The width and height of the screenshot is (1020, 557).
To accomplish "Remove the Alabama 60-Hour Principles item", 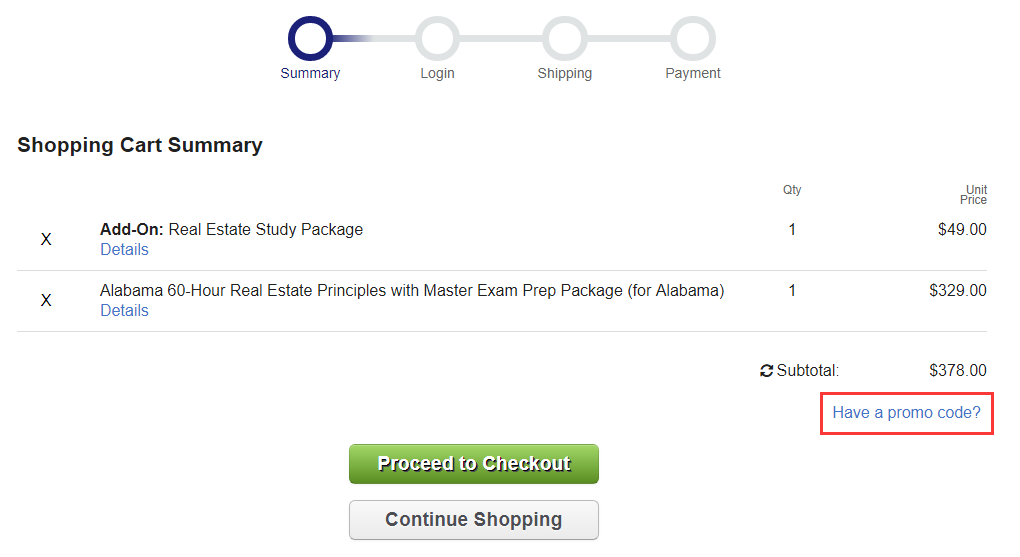I will click(46, 301).
